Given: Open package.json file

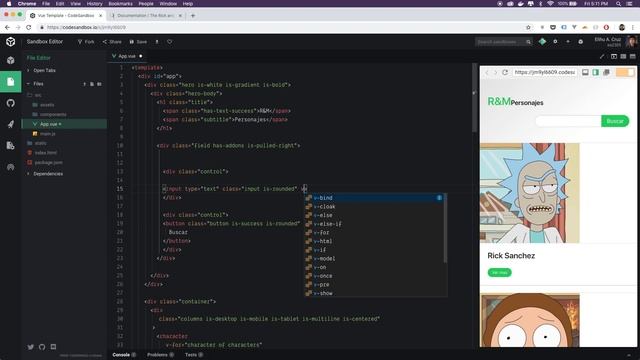Looking at the screenshot, I should pos(64,162).
